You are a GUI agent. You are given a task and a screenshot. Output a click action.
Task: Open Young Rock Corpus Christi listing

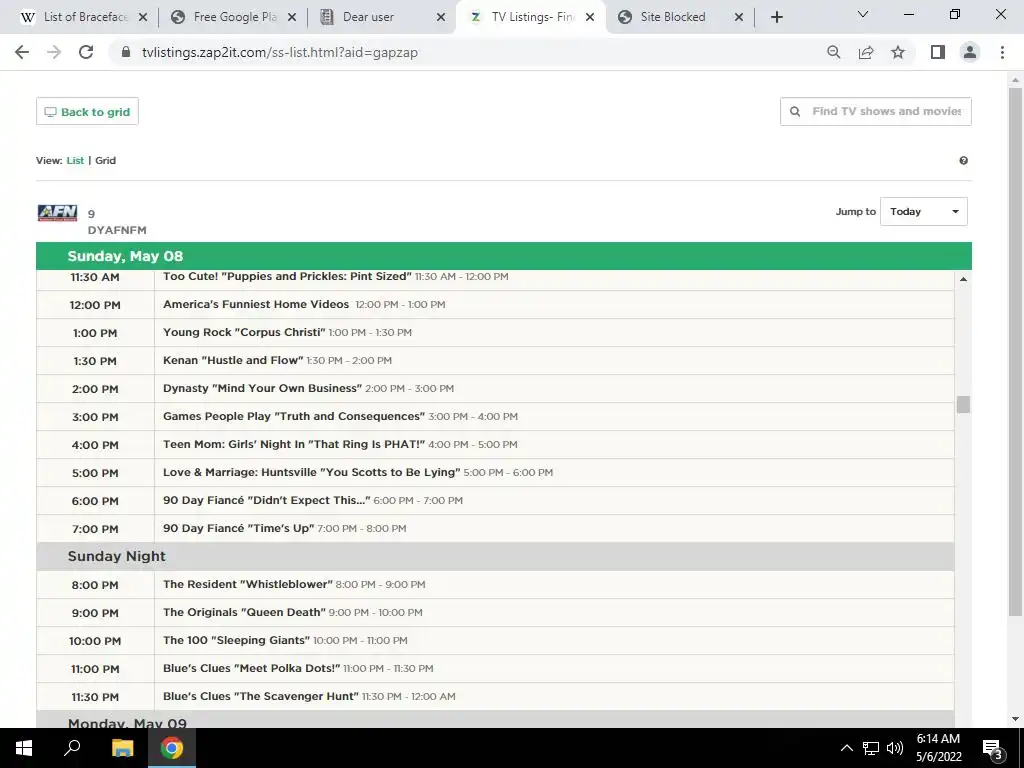244,332
